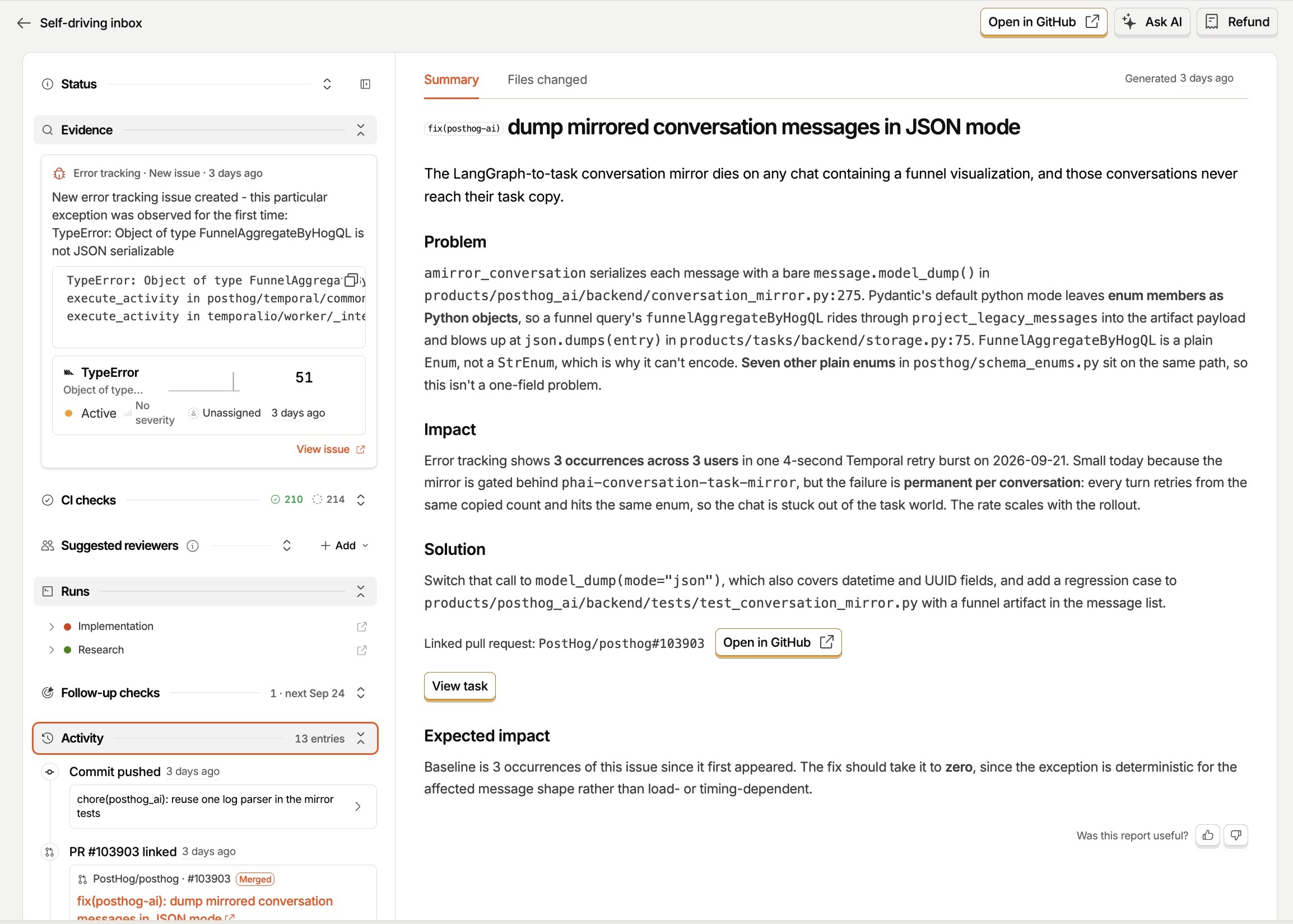
Task: Click the Ask AI button
Action: click(x=1152, y=22)
